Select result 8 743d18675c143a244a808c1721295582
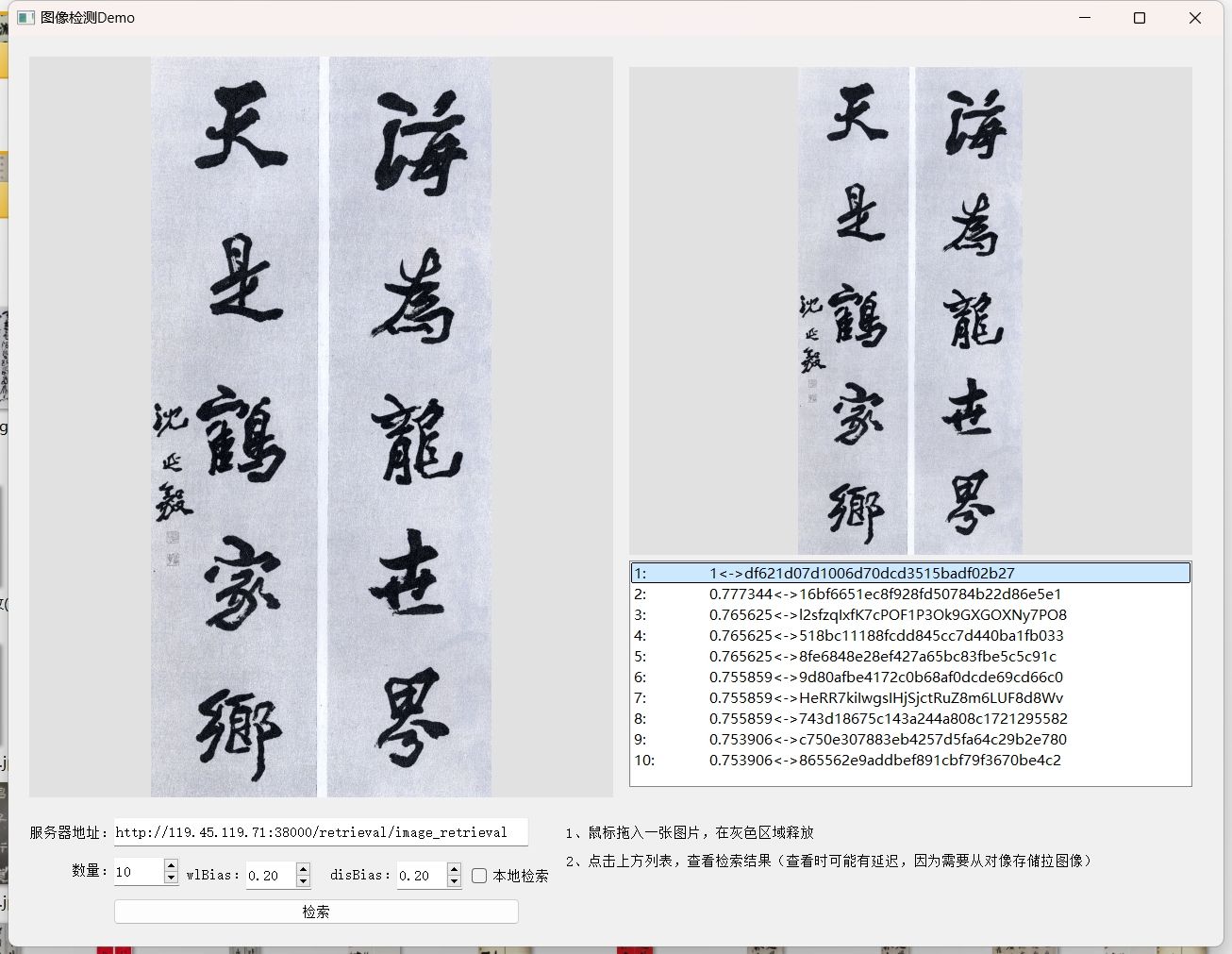This screenshot has height=954, width=1232. (x=910, y=718)
